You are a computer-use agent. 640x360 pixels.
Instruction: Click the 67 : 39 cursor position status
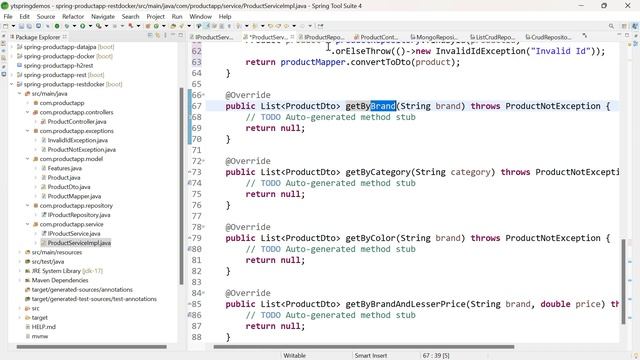pos(436,356)
